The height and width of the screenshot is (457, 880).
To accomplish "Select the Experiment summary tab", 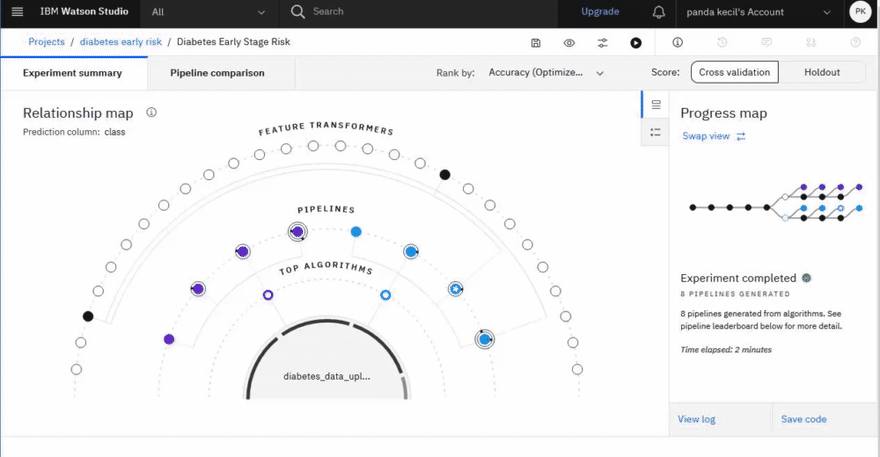I will tap(72, 73).
